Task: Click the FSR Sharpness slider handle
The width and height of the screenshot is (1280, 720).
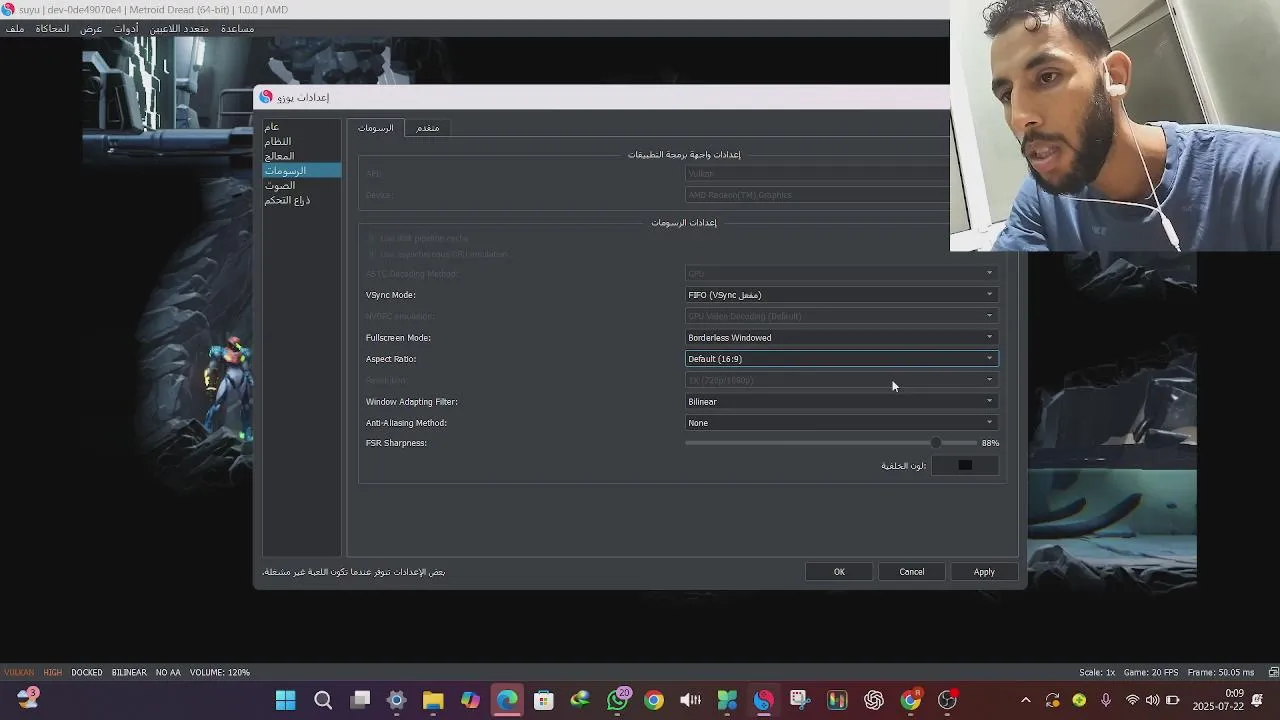Action: click(936, 443)
